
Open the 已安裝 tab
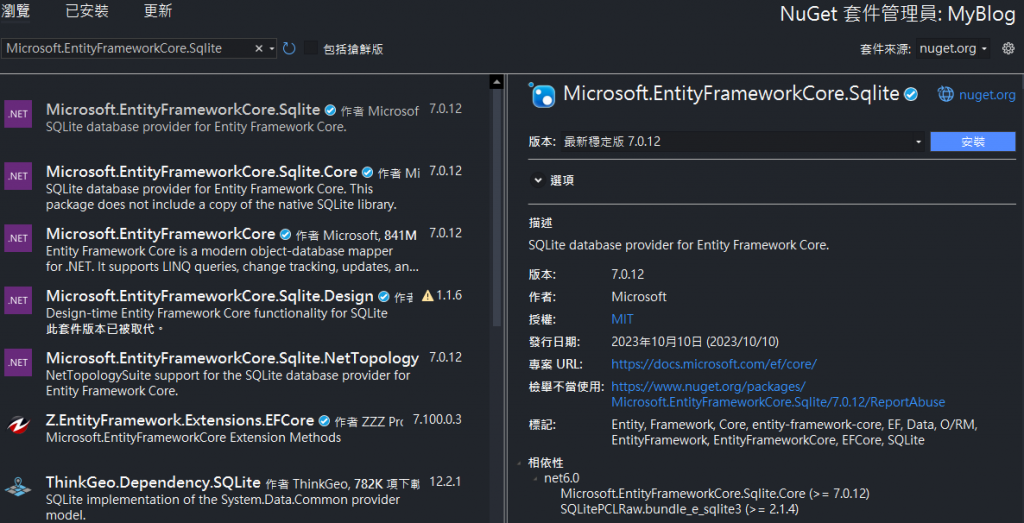pyautogui.click(x=88, y=11)
